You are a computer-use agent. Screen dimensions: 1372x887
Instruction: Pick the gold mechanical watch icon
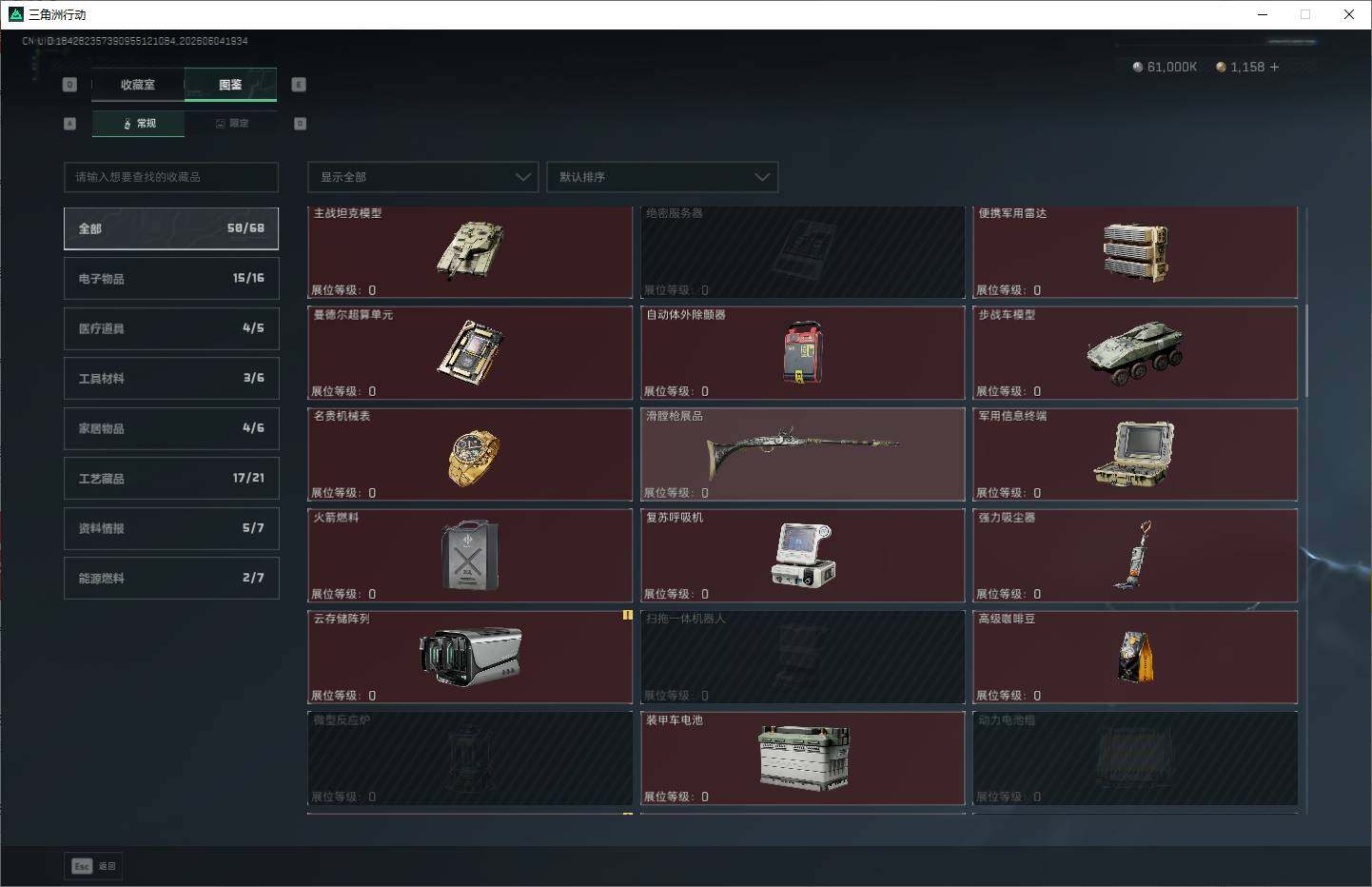pos(473,457)
